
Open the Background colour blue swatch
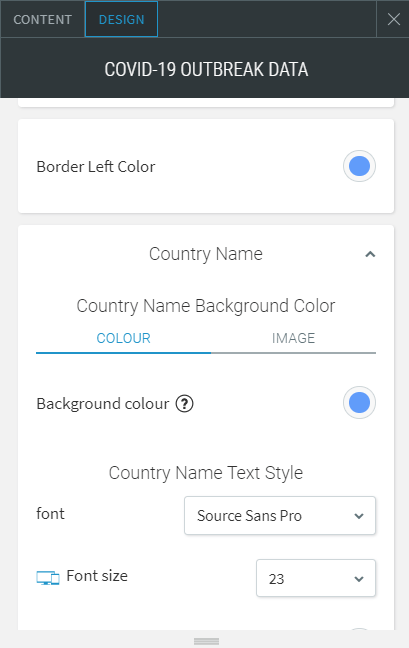359,403
